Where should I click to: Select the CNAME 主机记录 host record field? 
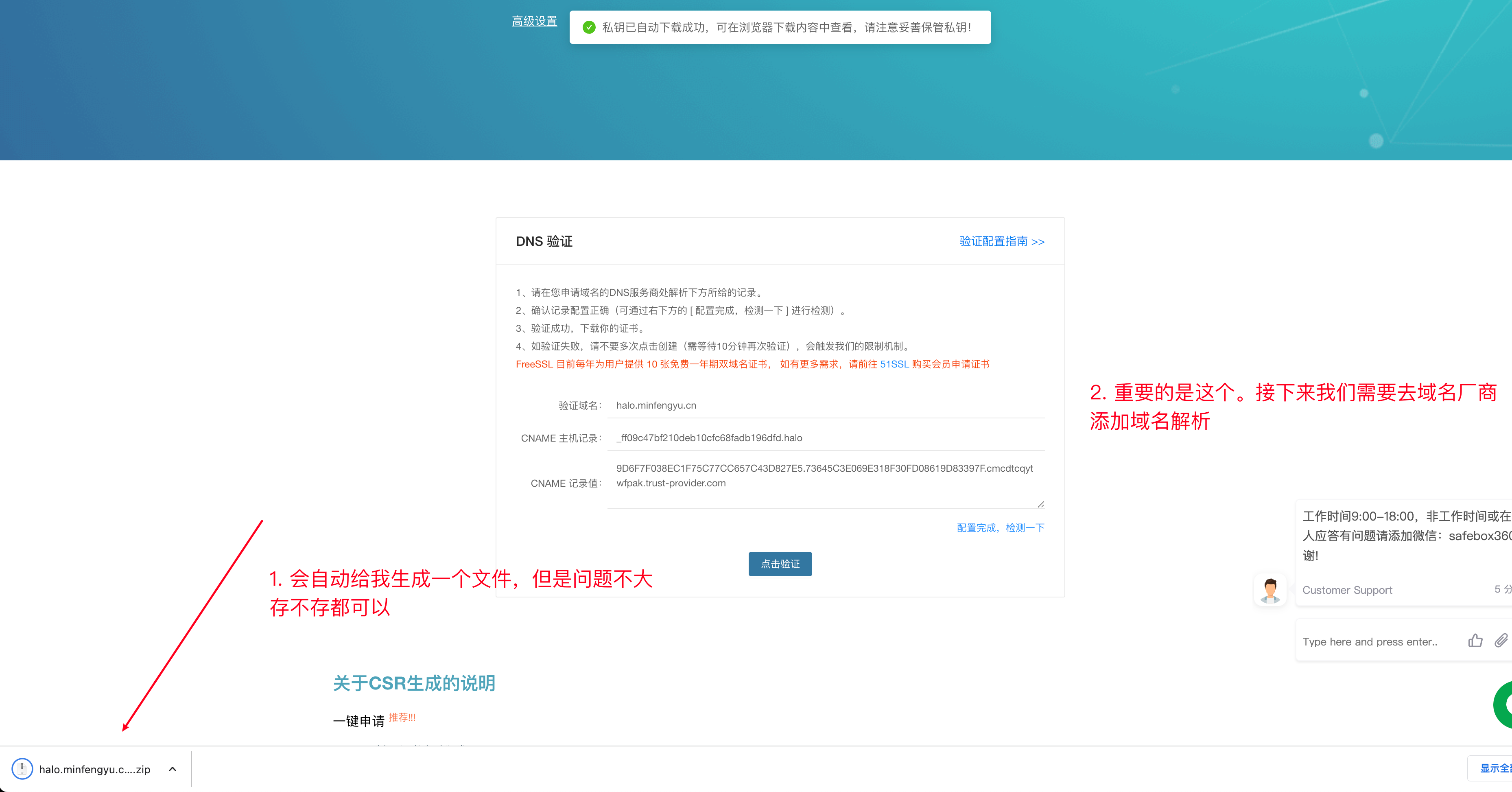pos(822,438)
